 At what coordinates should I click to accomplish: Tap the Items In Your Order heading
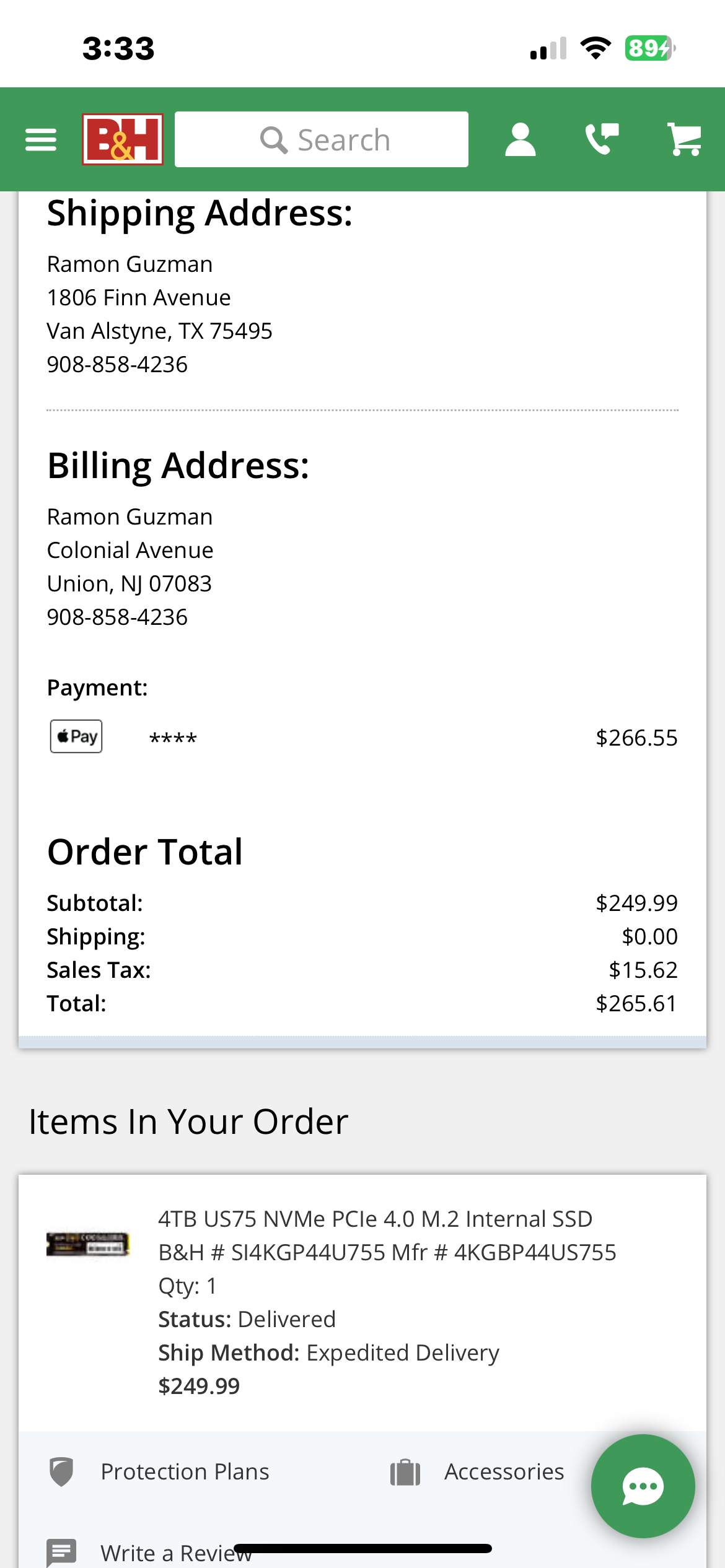tap(188, 1122)
